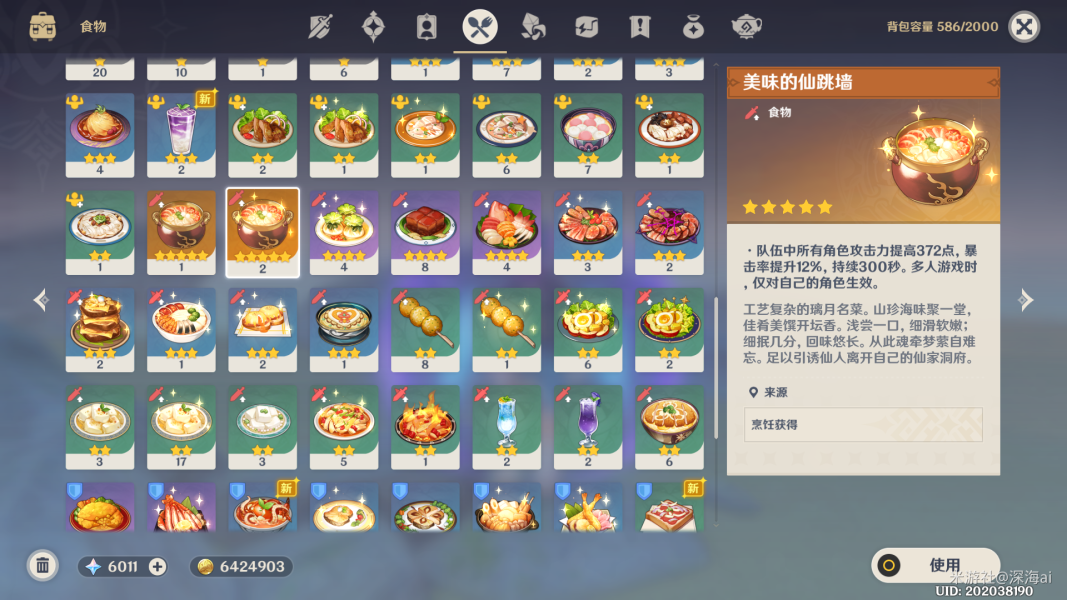
Task: Select the purple drink marked 新
Action: pyautogui.click(x=181, y=135)
